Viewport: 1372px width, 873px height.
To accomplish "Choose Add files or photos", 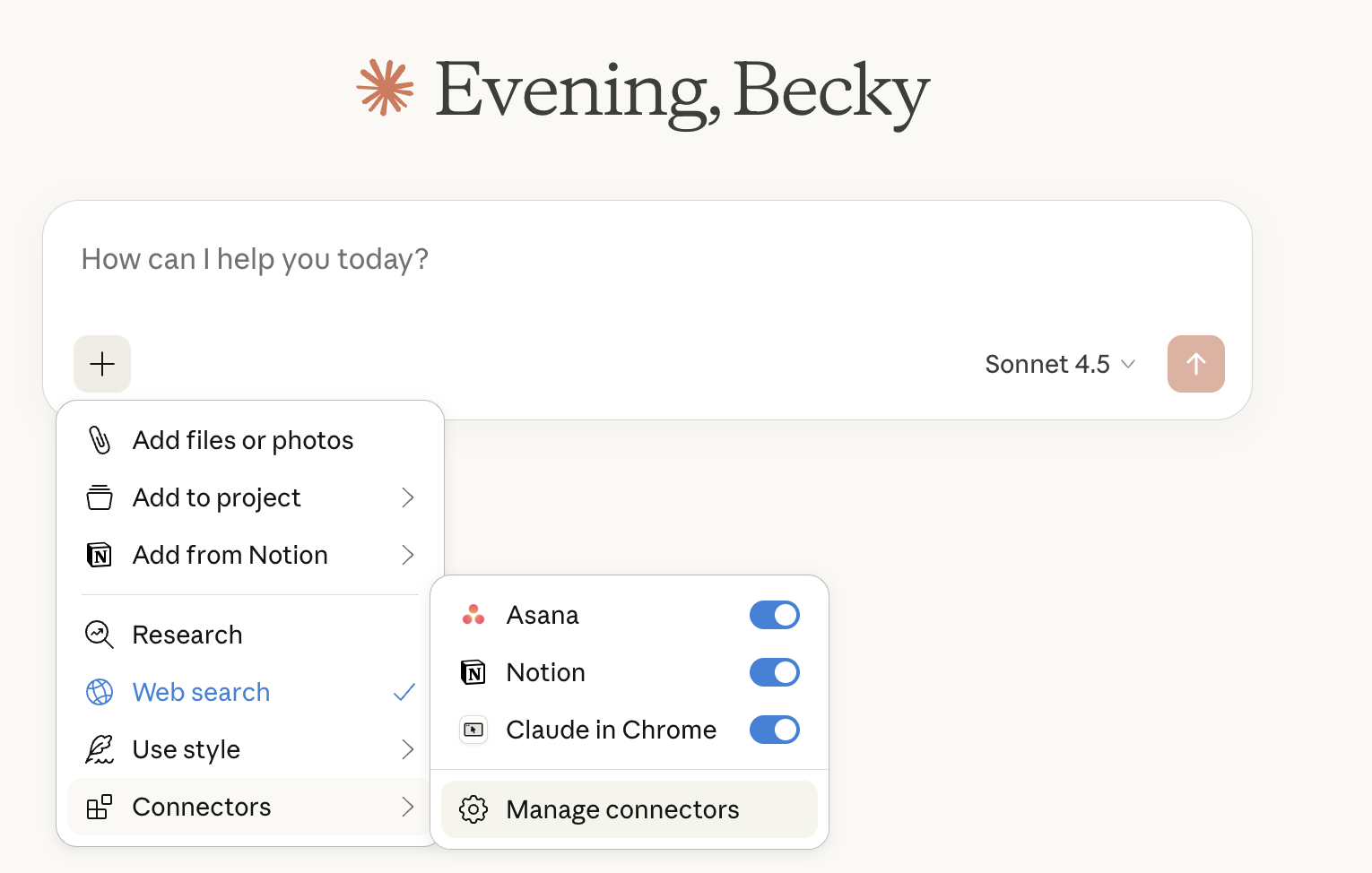I will 243,440.
